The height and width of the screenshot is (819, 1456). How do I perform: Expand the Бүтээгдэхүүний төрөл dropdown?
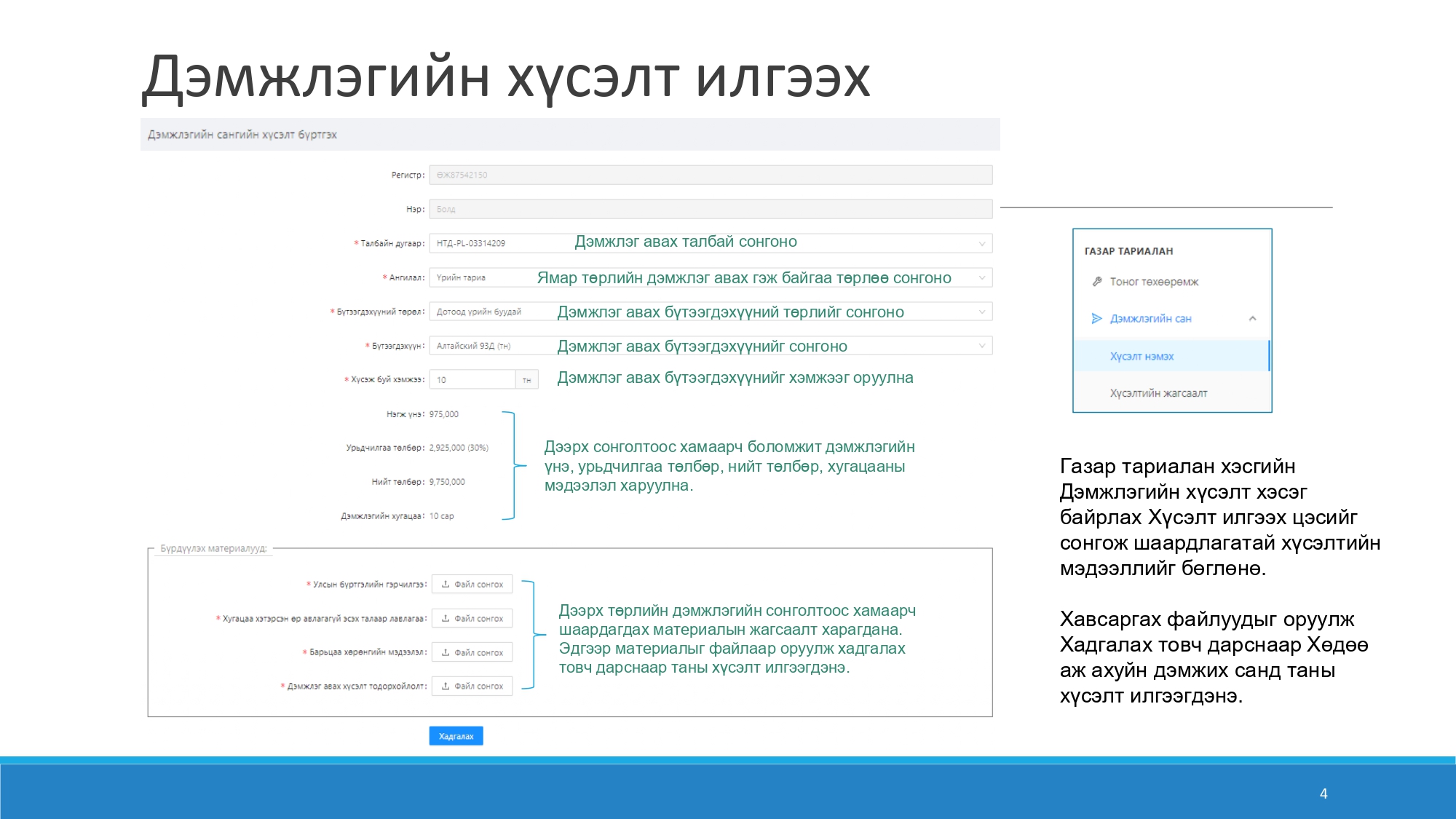click(x=981, y=312)
